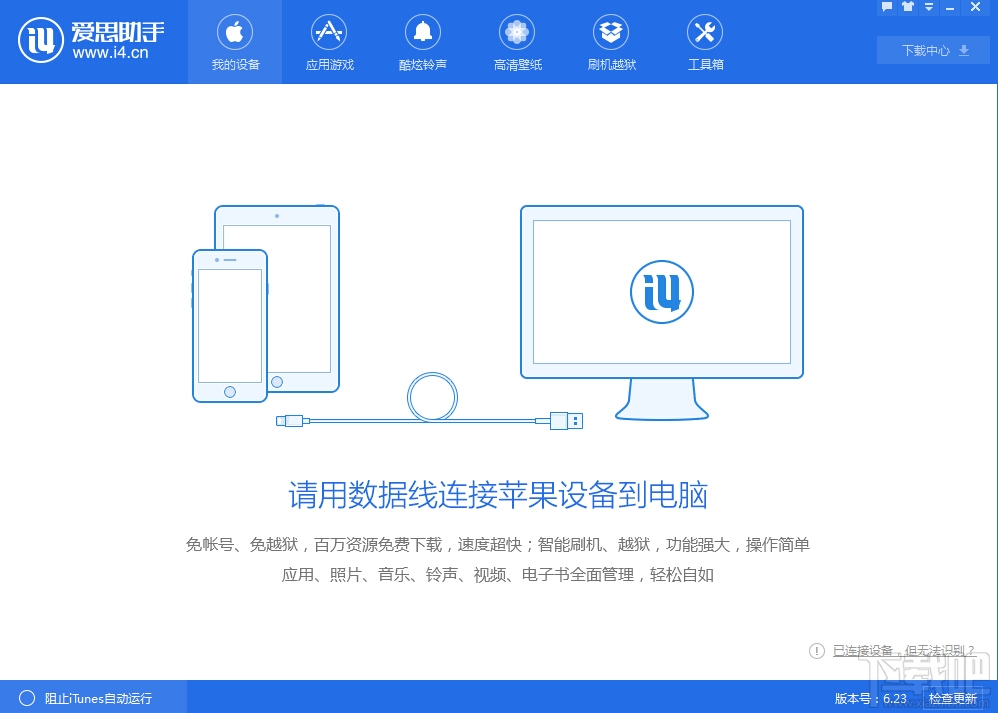Switch to 应用游戏 app store tab

pyautogui.click(x=329, y=42)
